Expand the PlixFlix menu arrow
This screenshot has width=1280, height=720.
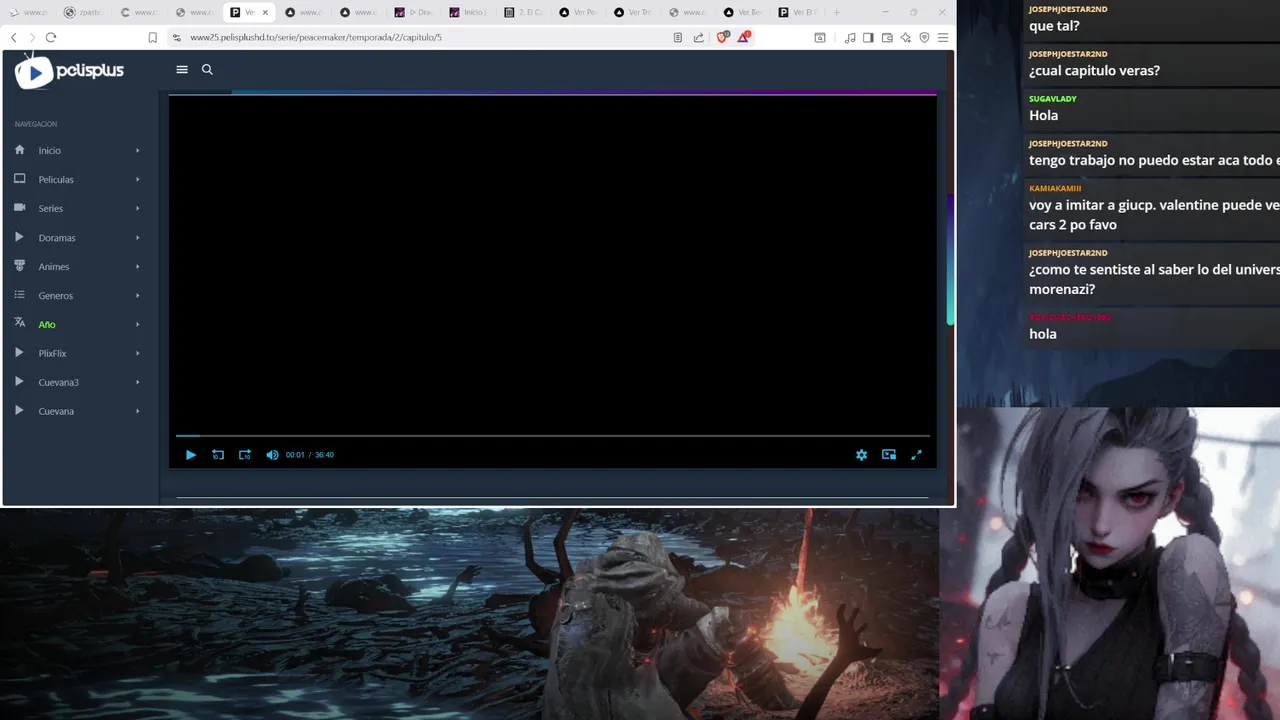click(x=138, y=354)
